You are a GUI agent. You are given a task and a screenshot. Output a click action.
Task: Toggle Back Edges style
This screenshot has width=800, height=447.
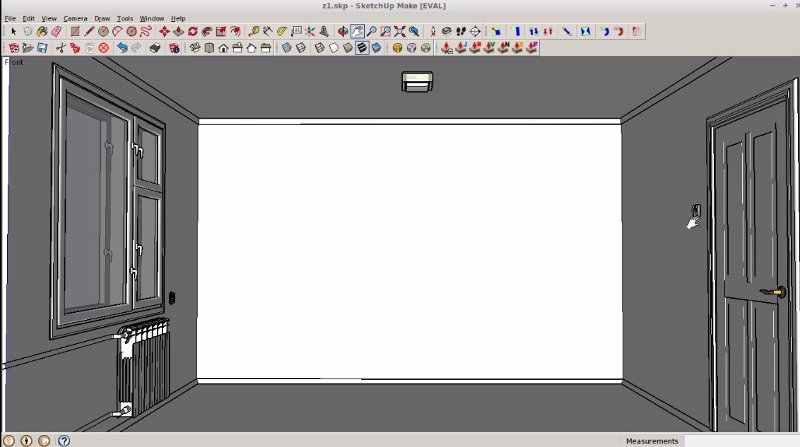(x=301, y=48)
